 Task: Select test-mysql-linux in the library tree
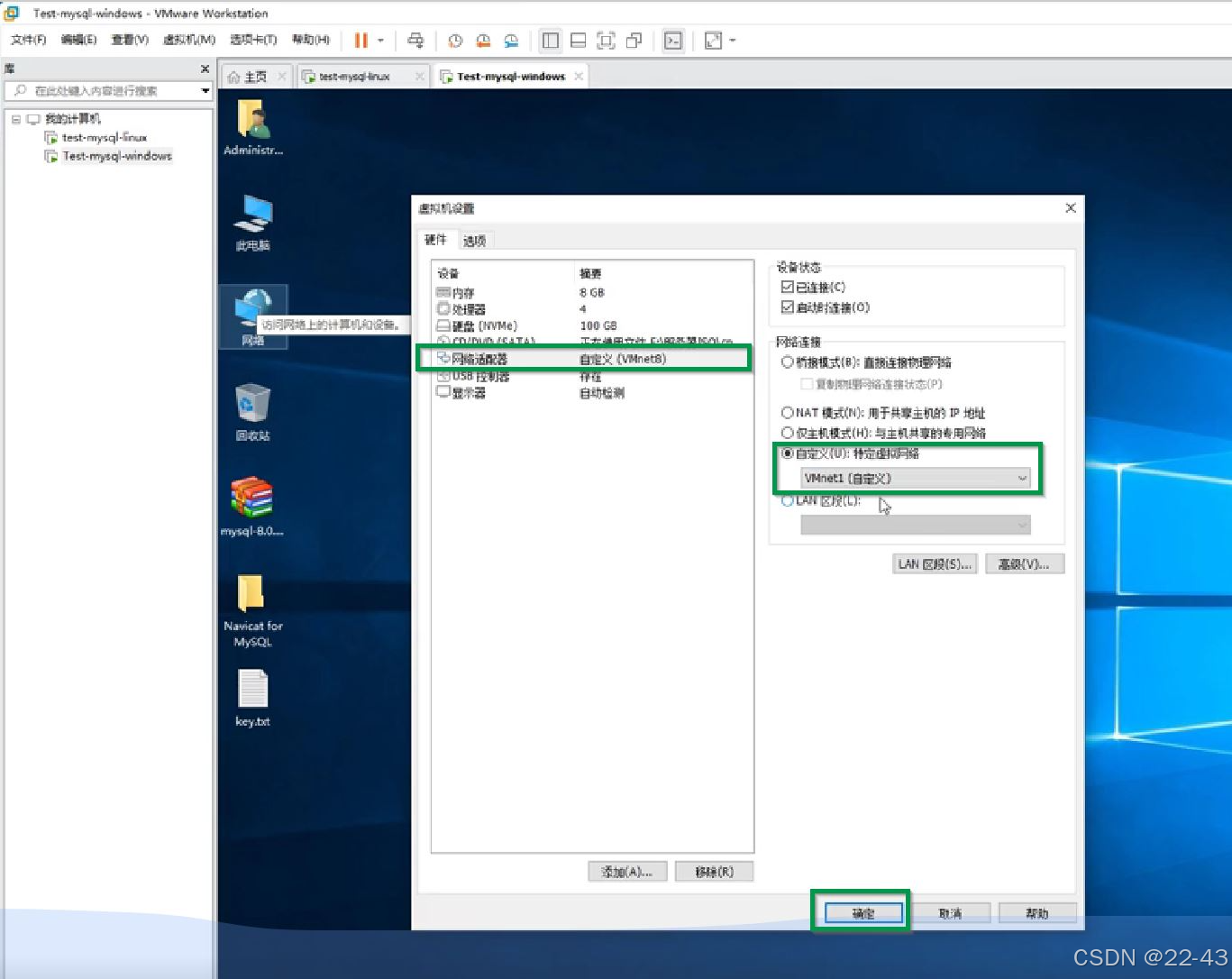[105, 138]
